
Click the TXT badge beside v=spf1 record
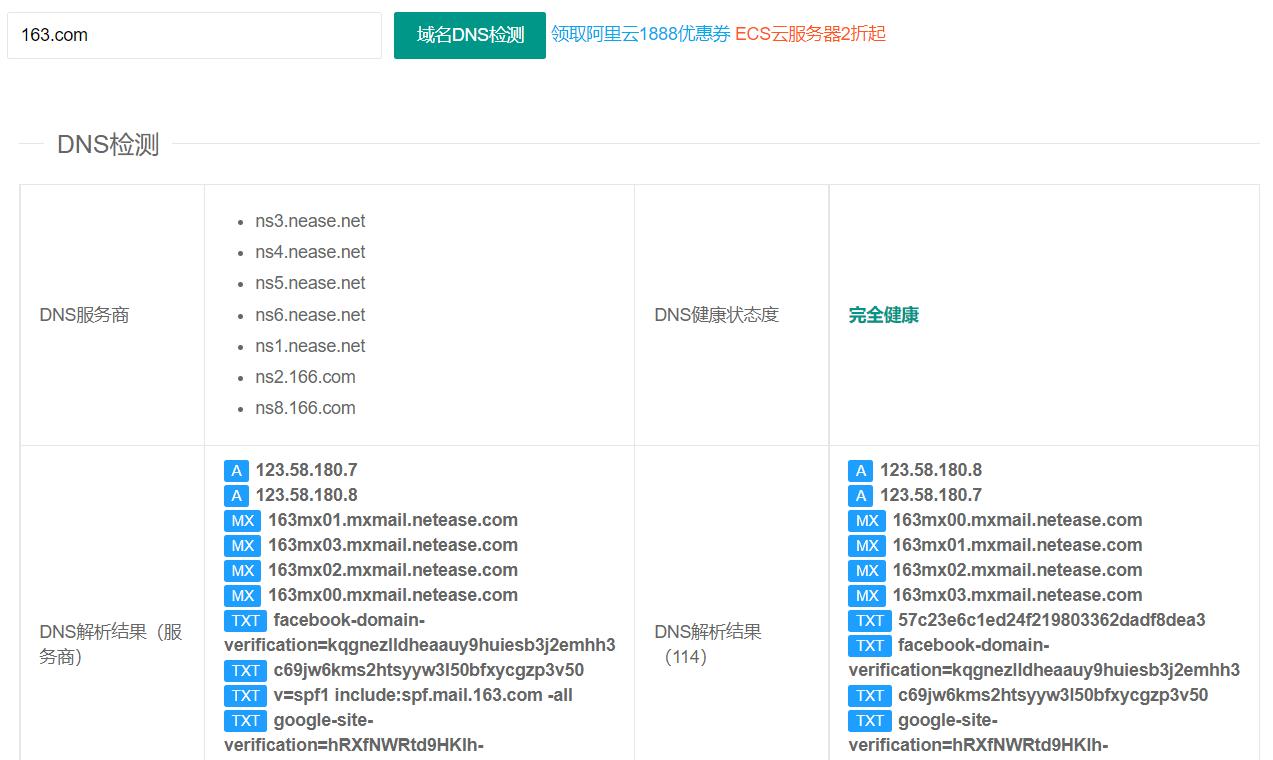245,695
